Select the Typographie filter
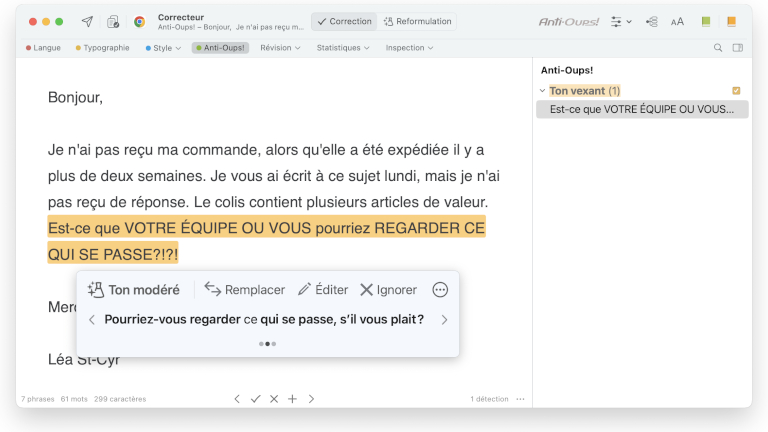768x432 pixels. point(102,48)
